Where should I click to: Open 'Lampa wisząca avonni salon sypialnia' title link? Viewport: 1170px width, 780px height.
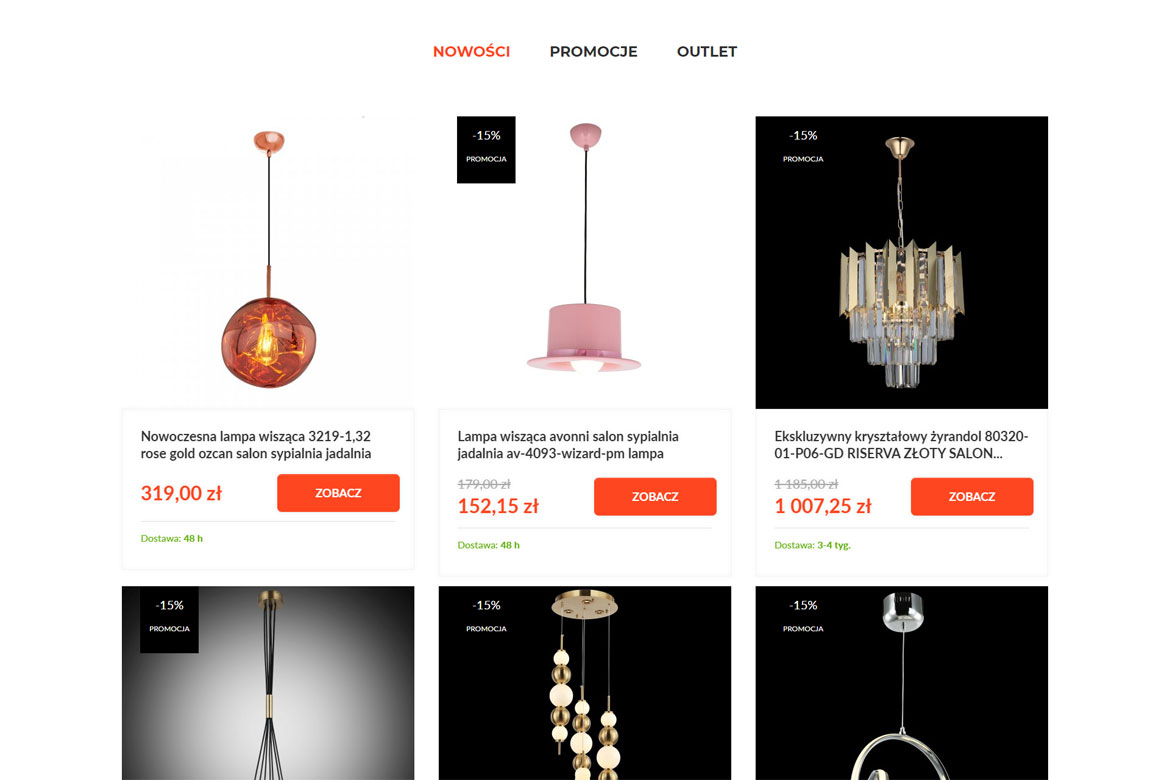pyautogui.click(x=568, y=445)
